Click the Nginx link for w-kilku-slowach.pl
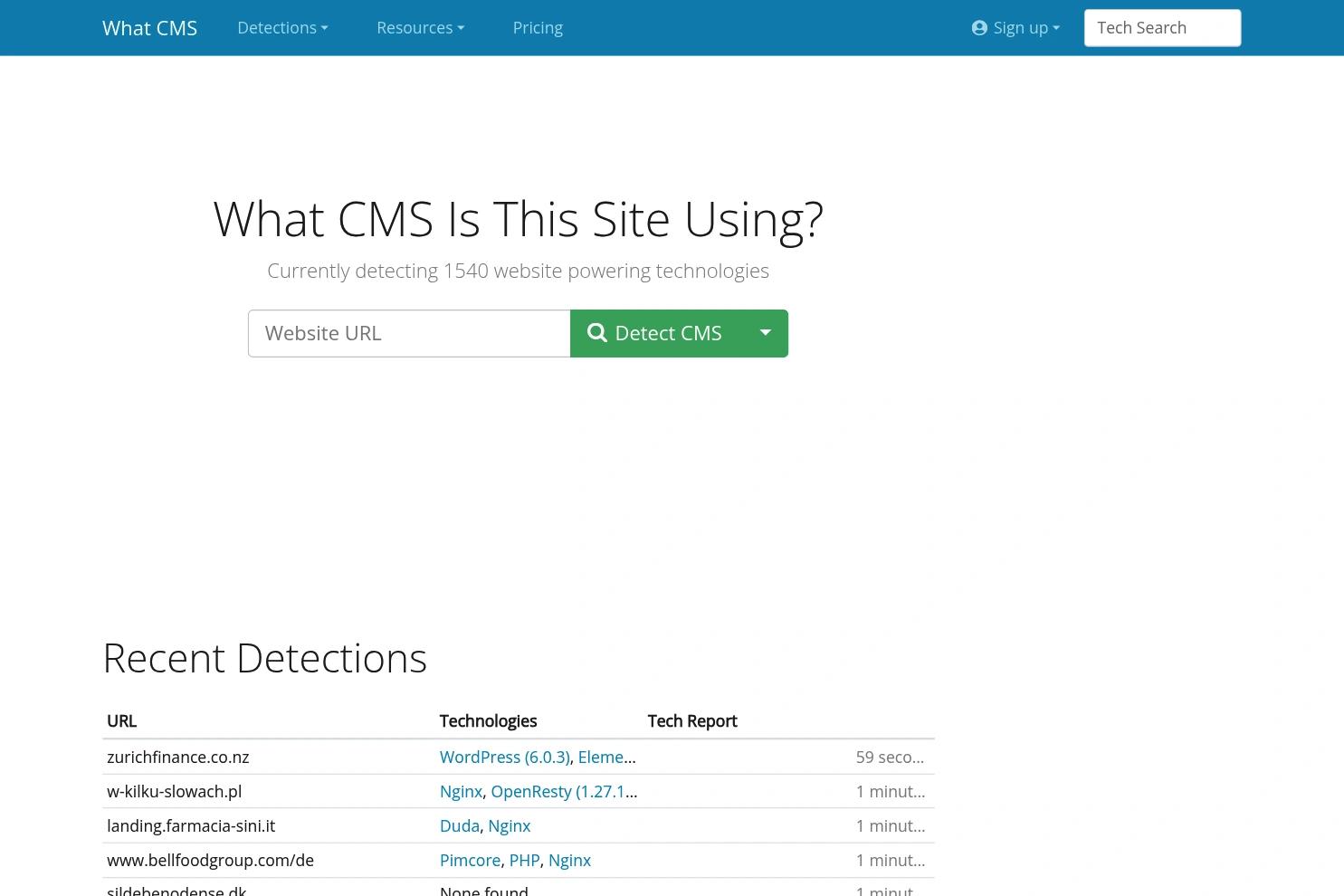Screen dimensions: 1344x896 tap(461, 791)
